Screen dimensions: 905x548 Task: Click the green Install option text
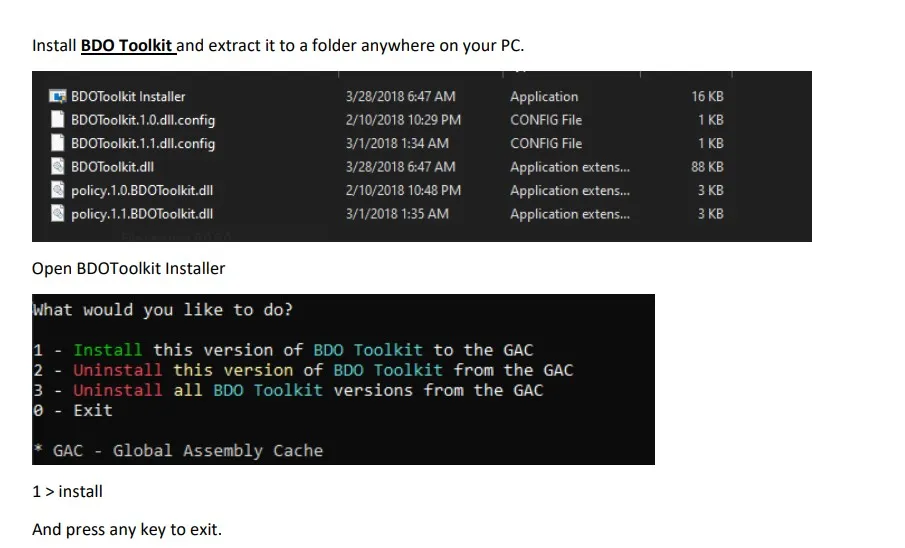[x=108, y=350]
